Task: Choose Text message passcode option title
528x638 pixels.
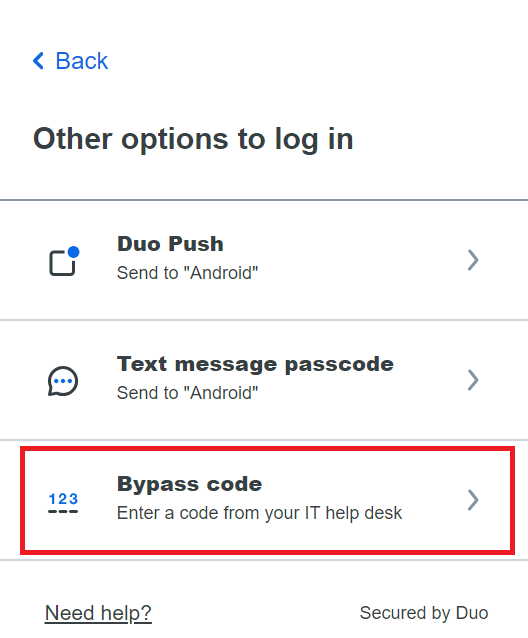Action: click(255, 364)
